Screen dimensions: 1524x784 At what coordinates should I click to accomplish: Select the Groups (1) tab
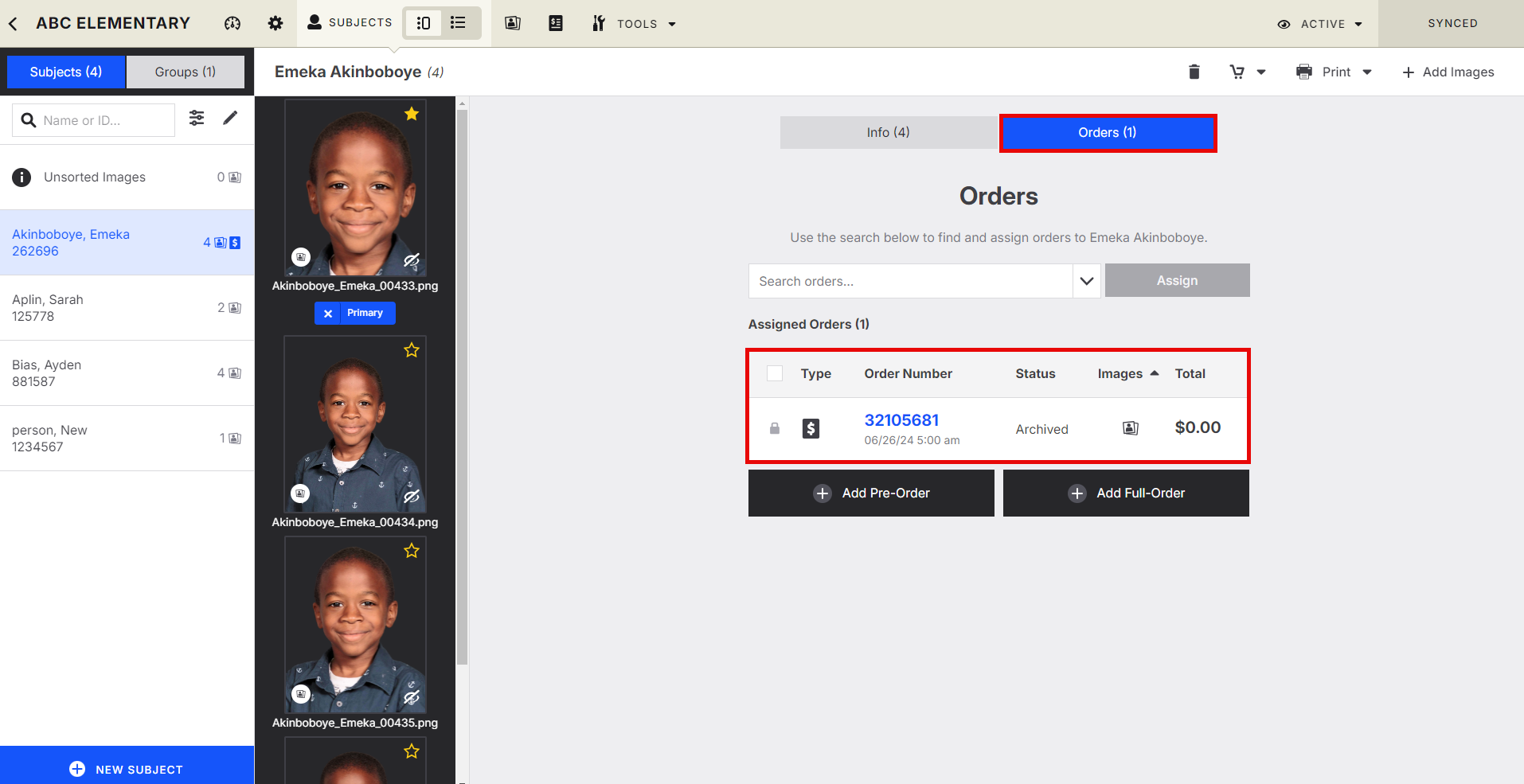click(186, 72)
